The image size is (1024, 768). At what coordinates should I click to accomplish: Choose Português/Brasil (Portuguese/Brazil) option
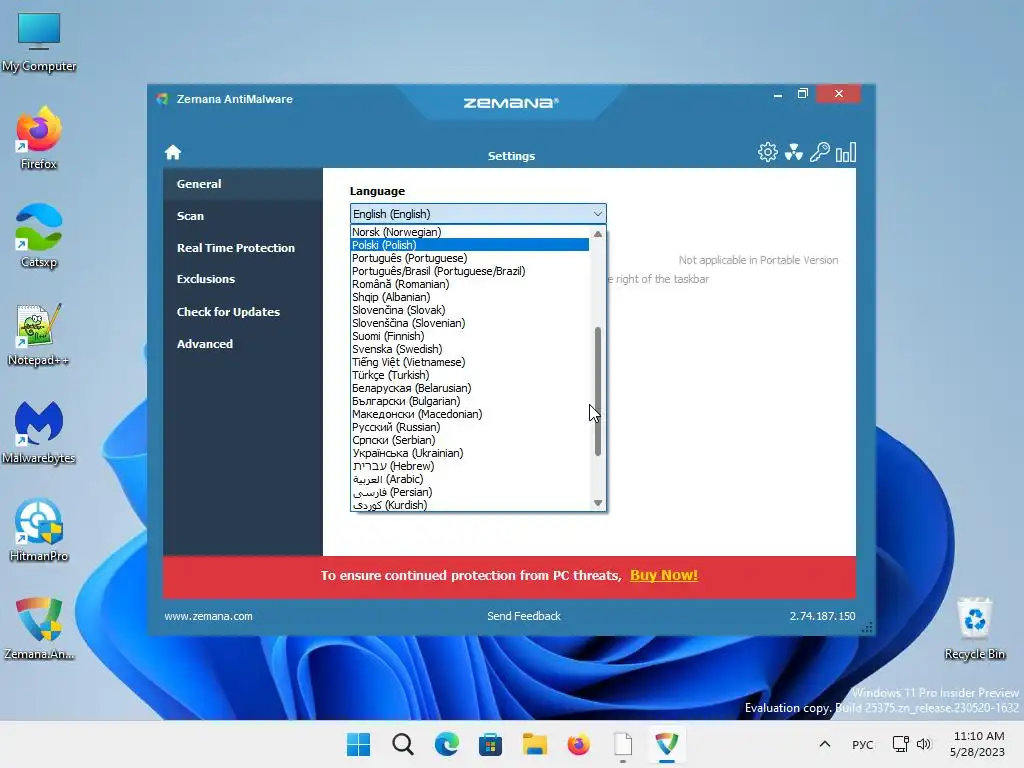click(470, 271)
